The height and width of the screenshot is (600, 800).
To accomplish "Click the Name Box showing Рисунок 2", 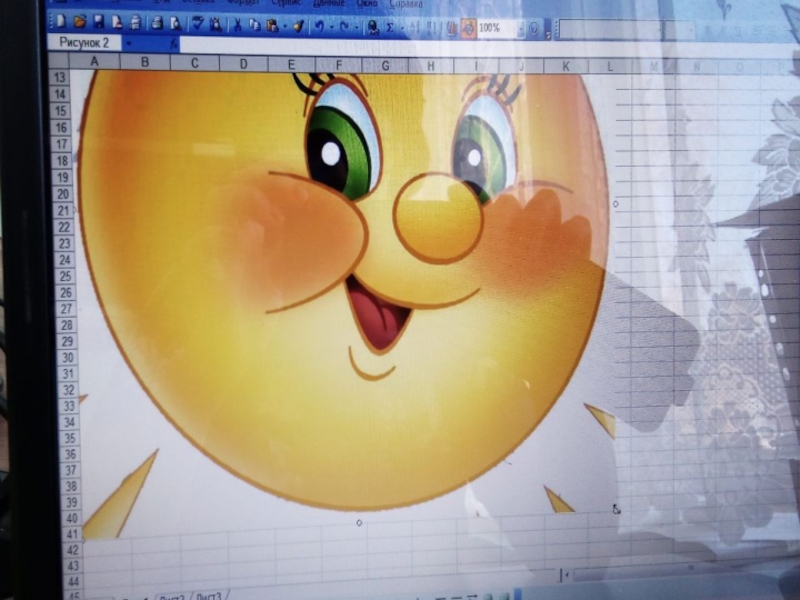I will pyautogui.click(x=84, y=42).
